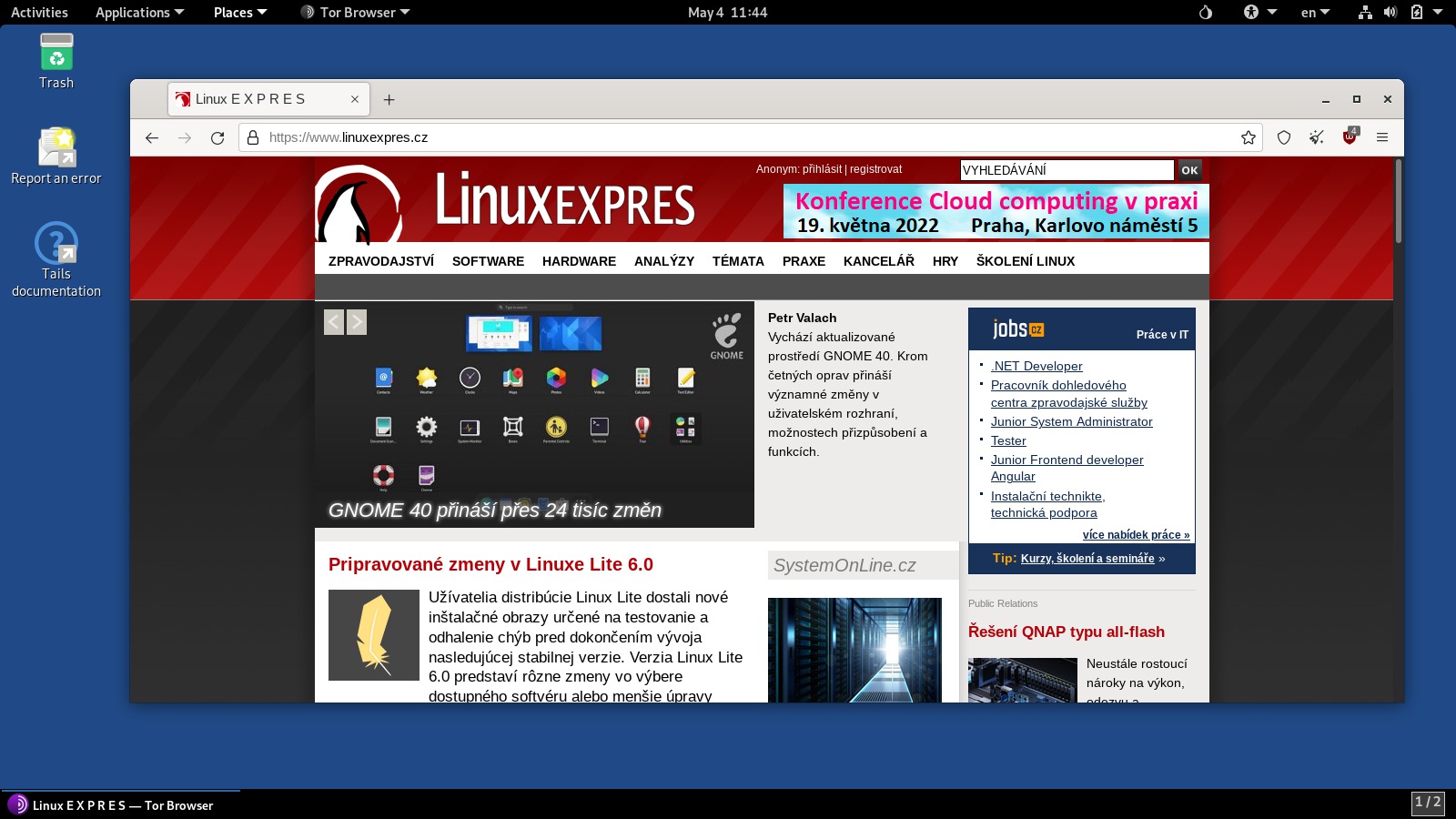This screenshot has width=1456, height=819.
Task: Click the Tor onion status icon in top bar
Action: pyautogui.click(x=1206, y=13)
